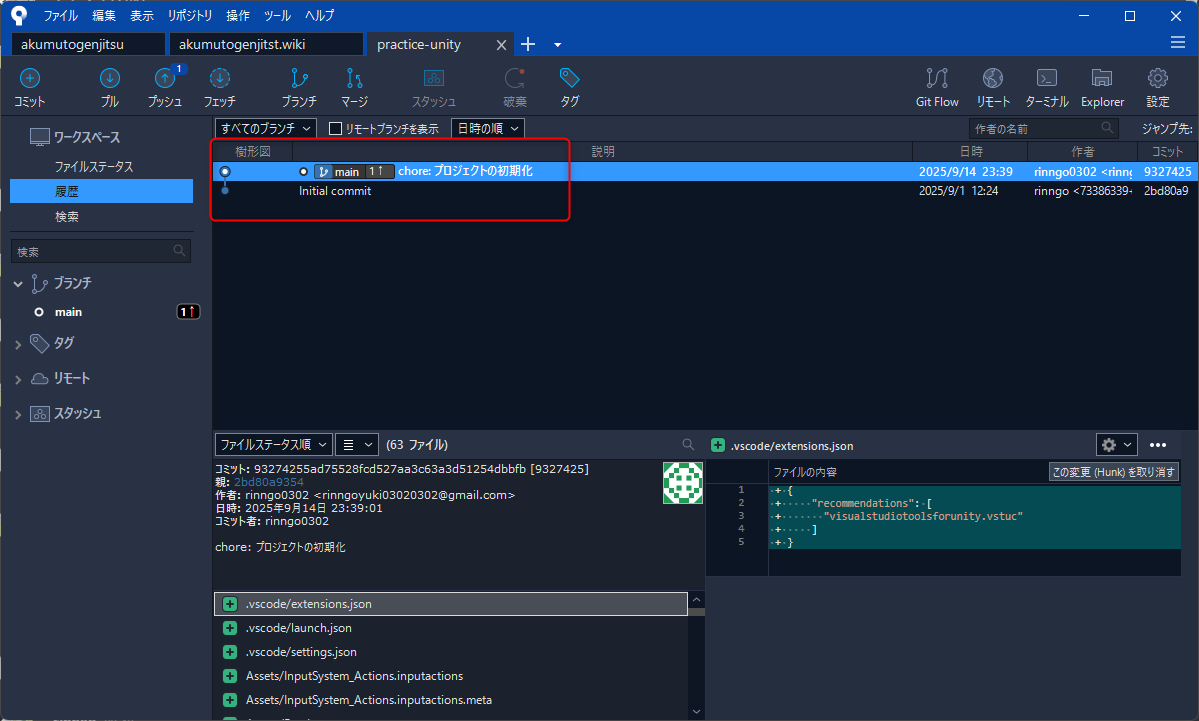Viewport: 1199px width, 721px height.
Task: Click the three-dots menu in diff panel
Action: click(x=1158, y=445)
